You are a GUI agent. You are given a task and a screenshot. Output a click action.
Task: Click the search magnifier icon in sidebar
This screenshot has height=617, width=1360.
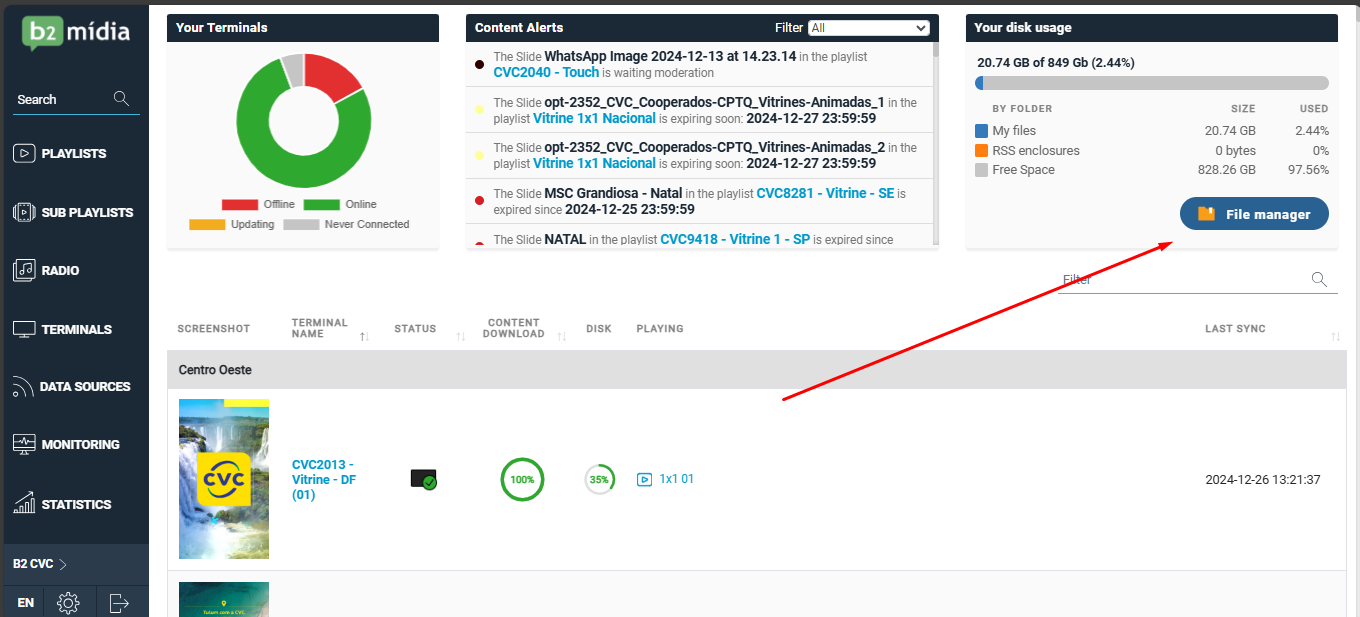tap(122, 98)
